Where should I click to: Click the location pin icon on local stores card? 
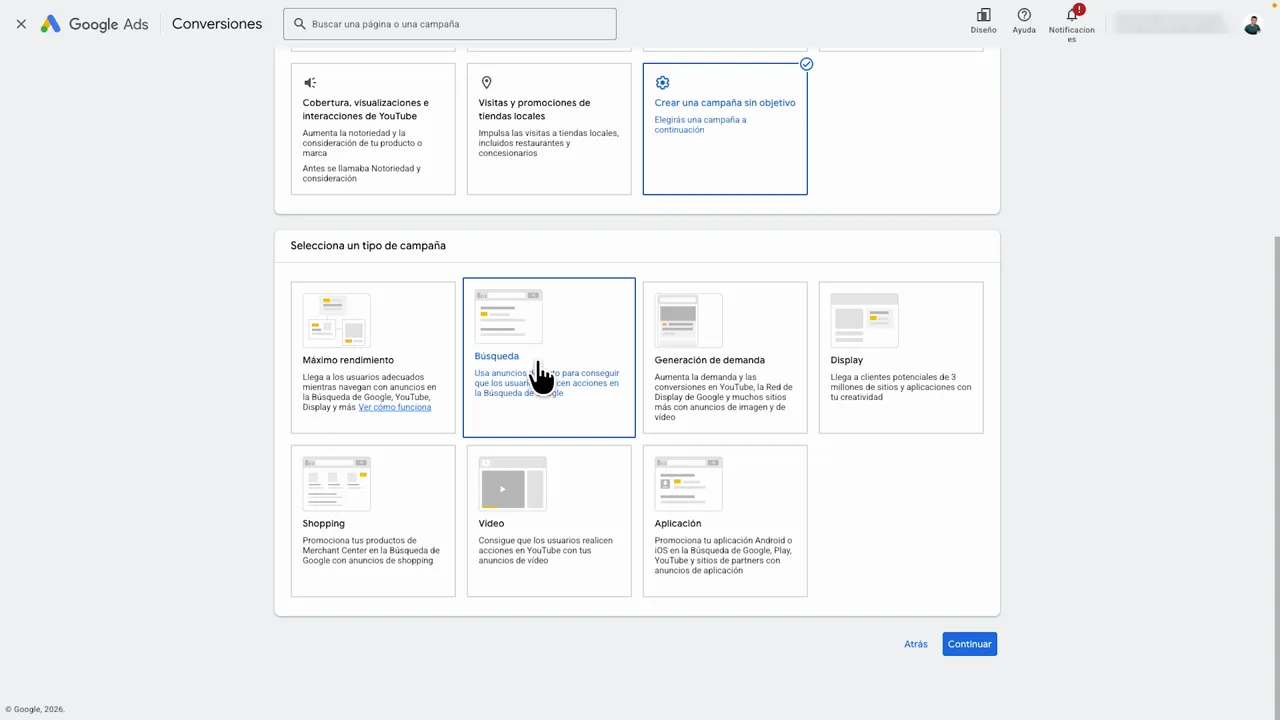point(486,83)
